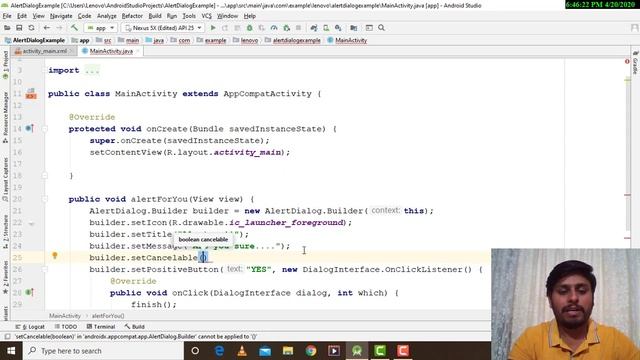Click the Save All toolbar icon

19,28
